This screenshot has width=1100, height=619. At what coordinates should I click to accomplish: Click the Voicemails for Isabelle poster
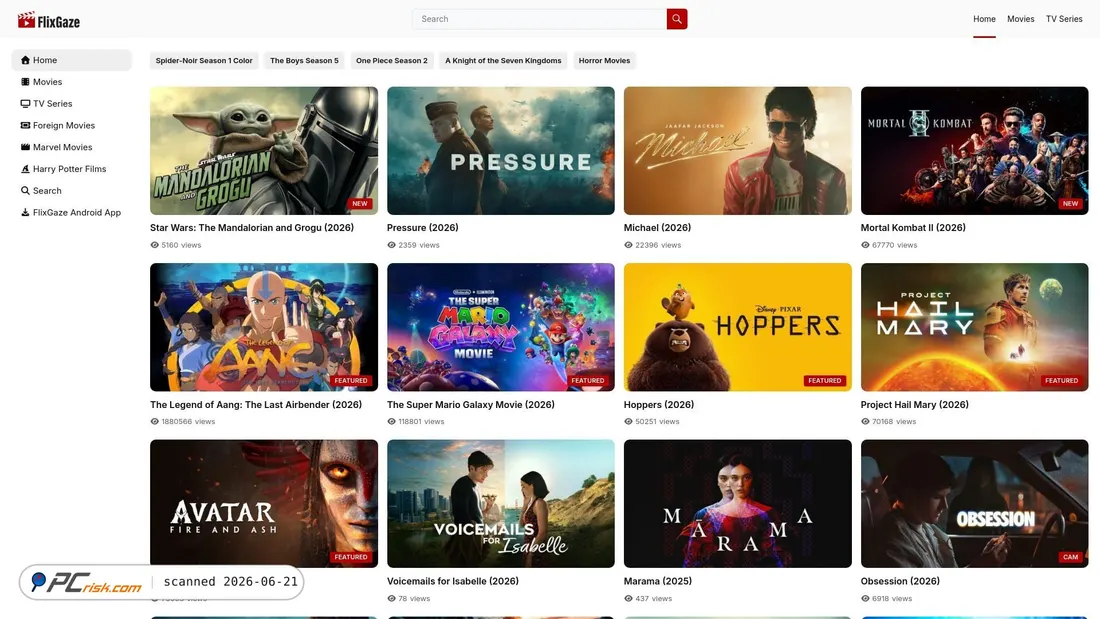tap(501, 504)
